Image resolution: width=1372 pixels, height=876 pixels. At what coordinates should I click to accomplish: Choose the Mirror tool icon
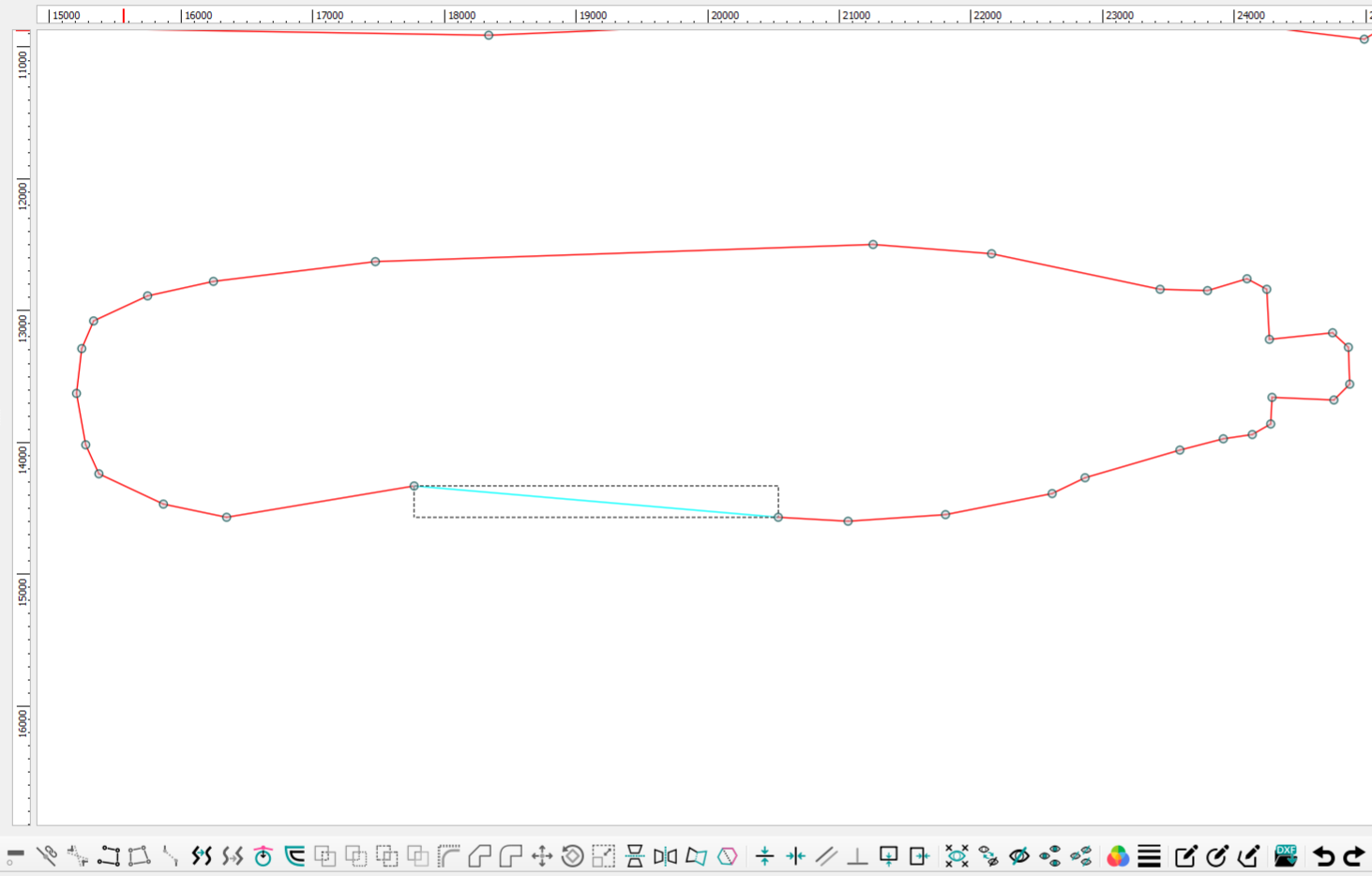(x=665, y=855)
